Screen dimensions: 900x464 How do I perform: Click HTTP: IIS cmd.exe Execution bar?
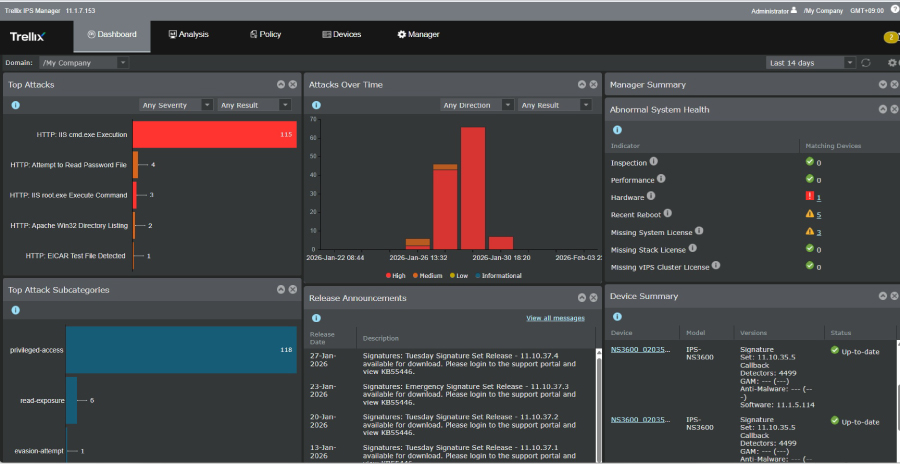pyautogui.click(x=215, y=134)
